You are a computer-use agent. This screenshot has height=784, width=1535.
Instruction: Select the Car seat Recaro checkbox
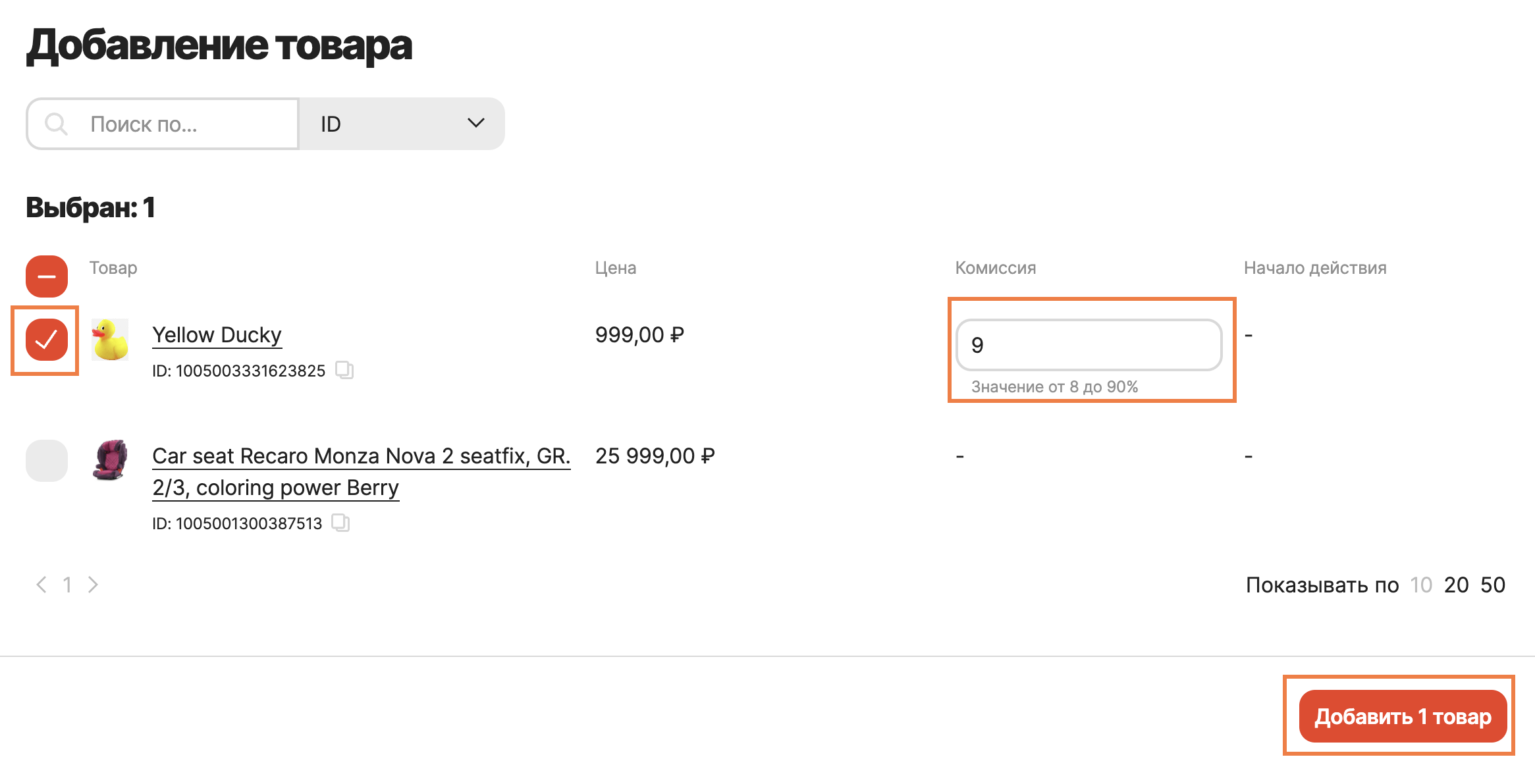click(x=47, y=461)
